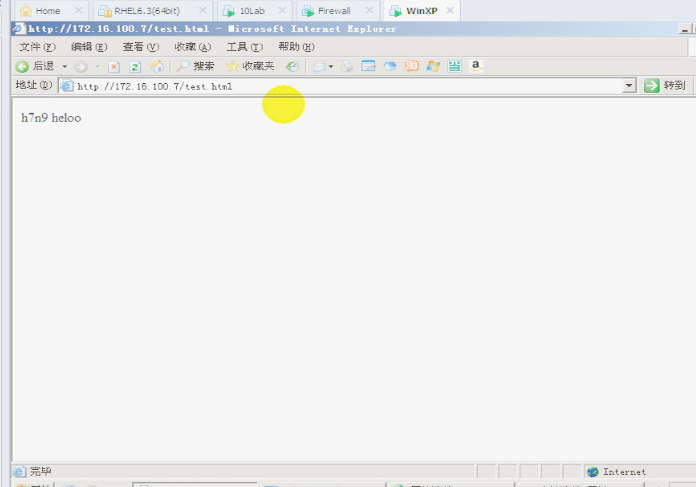The image size is (696, 487).
Task: Open the Favorites (收藏夹) toolbar button
Action: 250,66
